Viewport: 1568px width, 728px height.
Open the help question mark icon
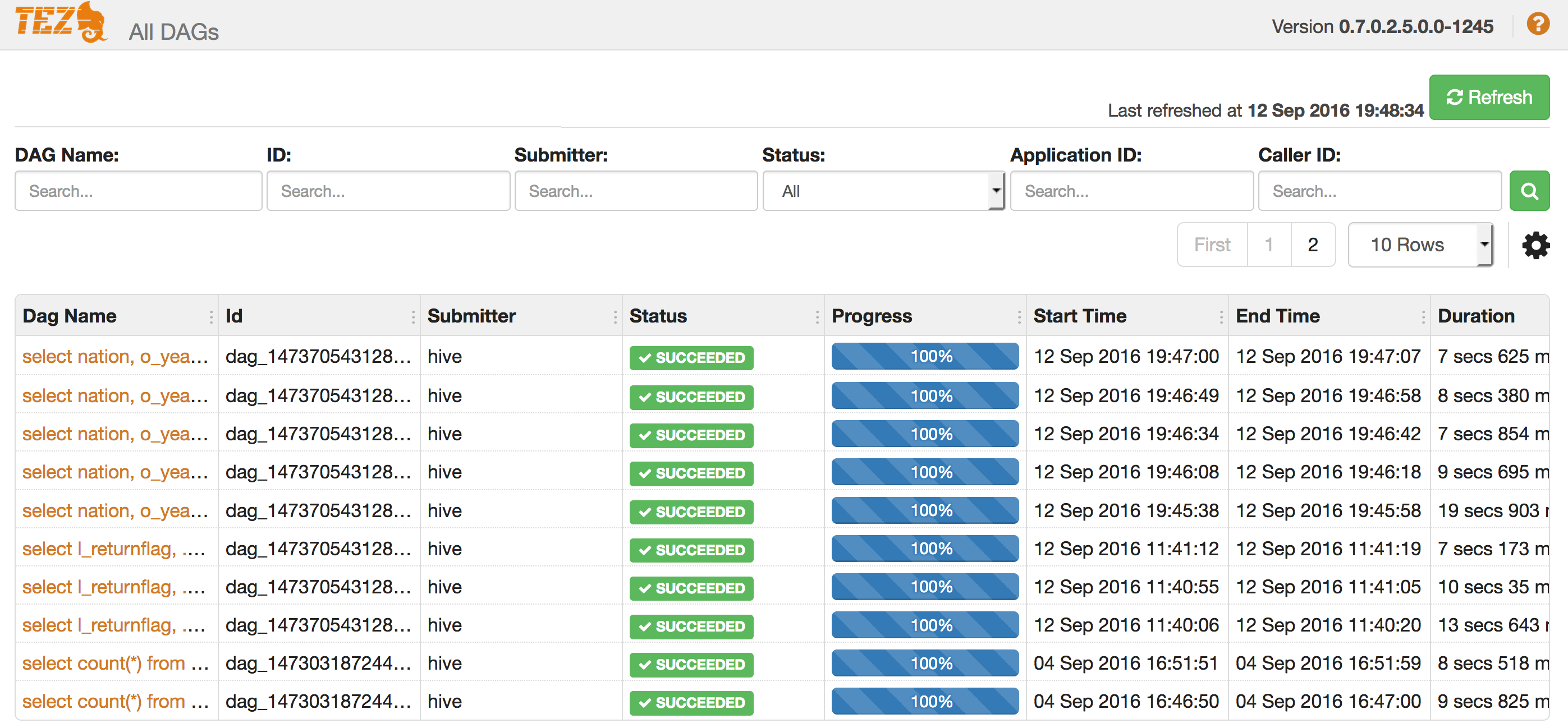(x=1539, y=23)
